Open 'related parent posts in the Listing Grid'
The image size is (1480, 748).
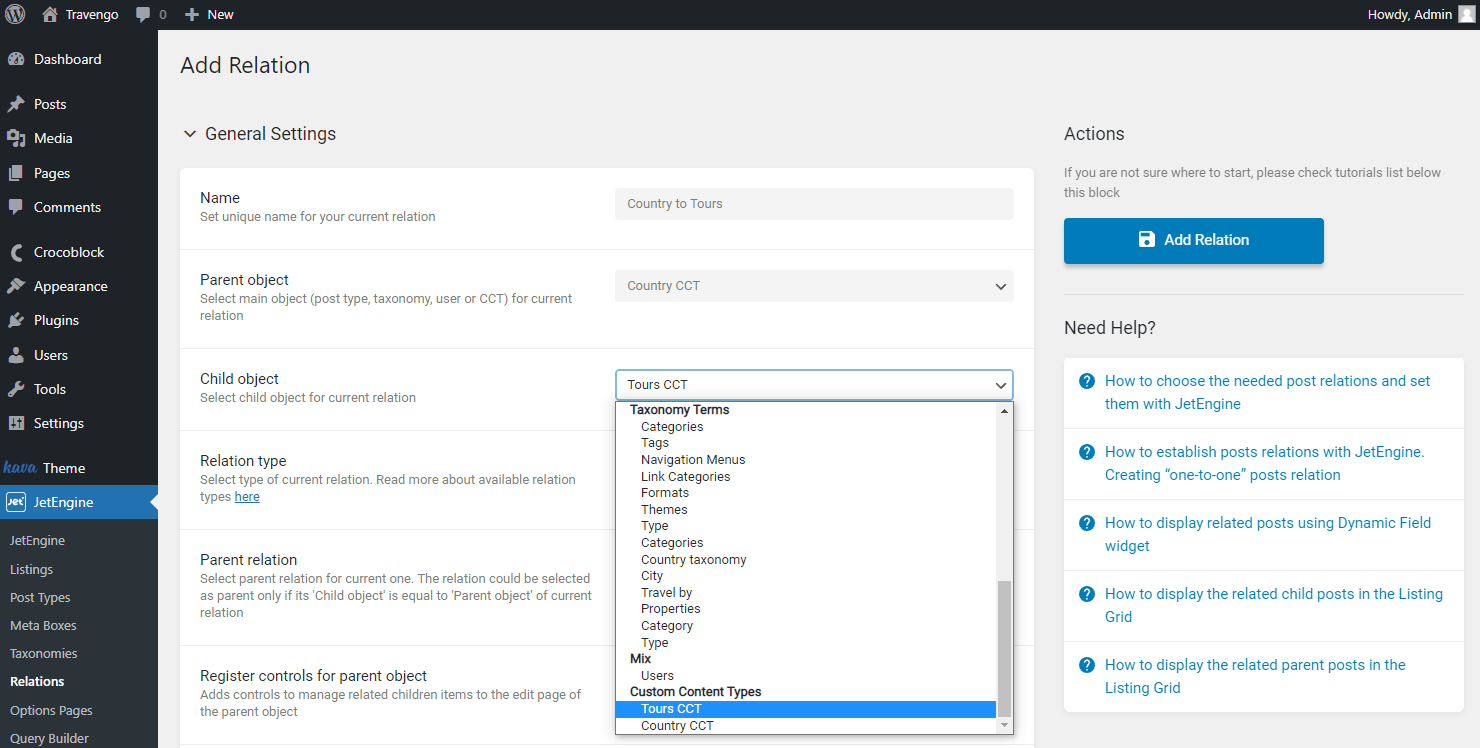click(1255, 677)
